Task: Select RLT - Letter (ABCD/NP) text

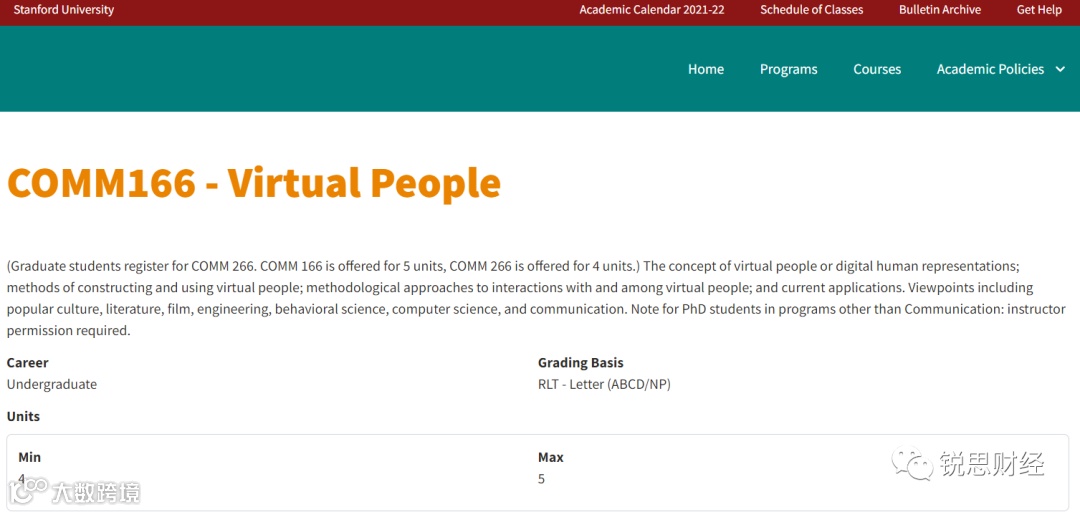Action: point(604,385)
